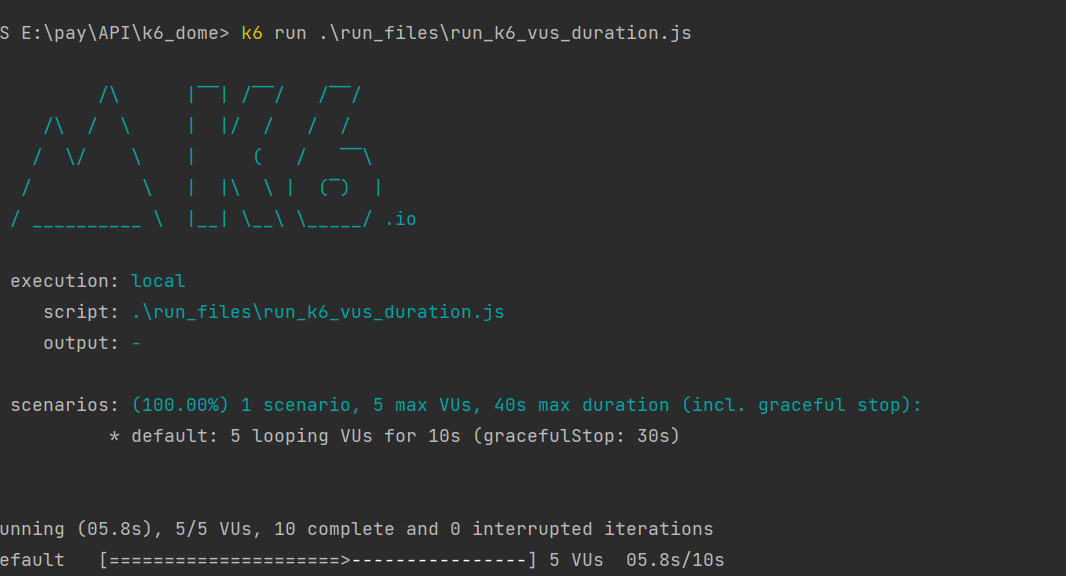This screenshot has height=576, width=1066.
Task: Click the 'E:\pay\API\k6_dome>' prompt path
Action: (125, 33)
